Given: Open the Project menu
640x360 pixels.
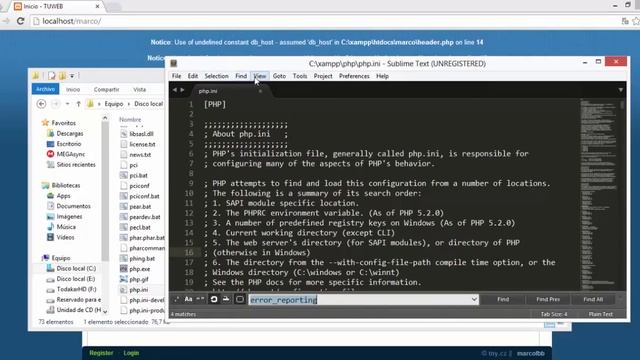Looking at the screenshot, I should 323,76.
